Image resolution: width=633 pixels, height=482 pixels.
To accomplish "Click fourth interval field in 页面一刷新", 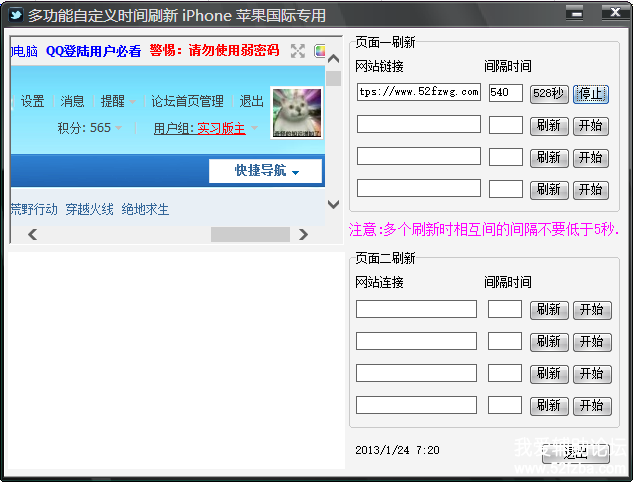I will [505, 189].
